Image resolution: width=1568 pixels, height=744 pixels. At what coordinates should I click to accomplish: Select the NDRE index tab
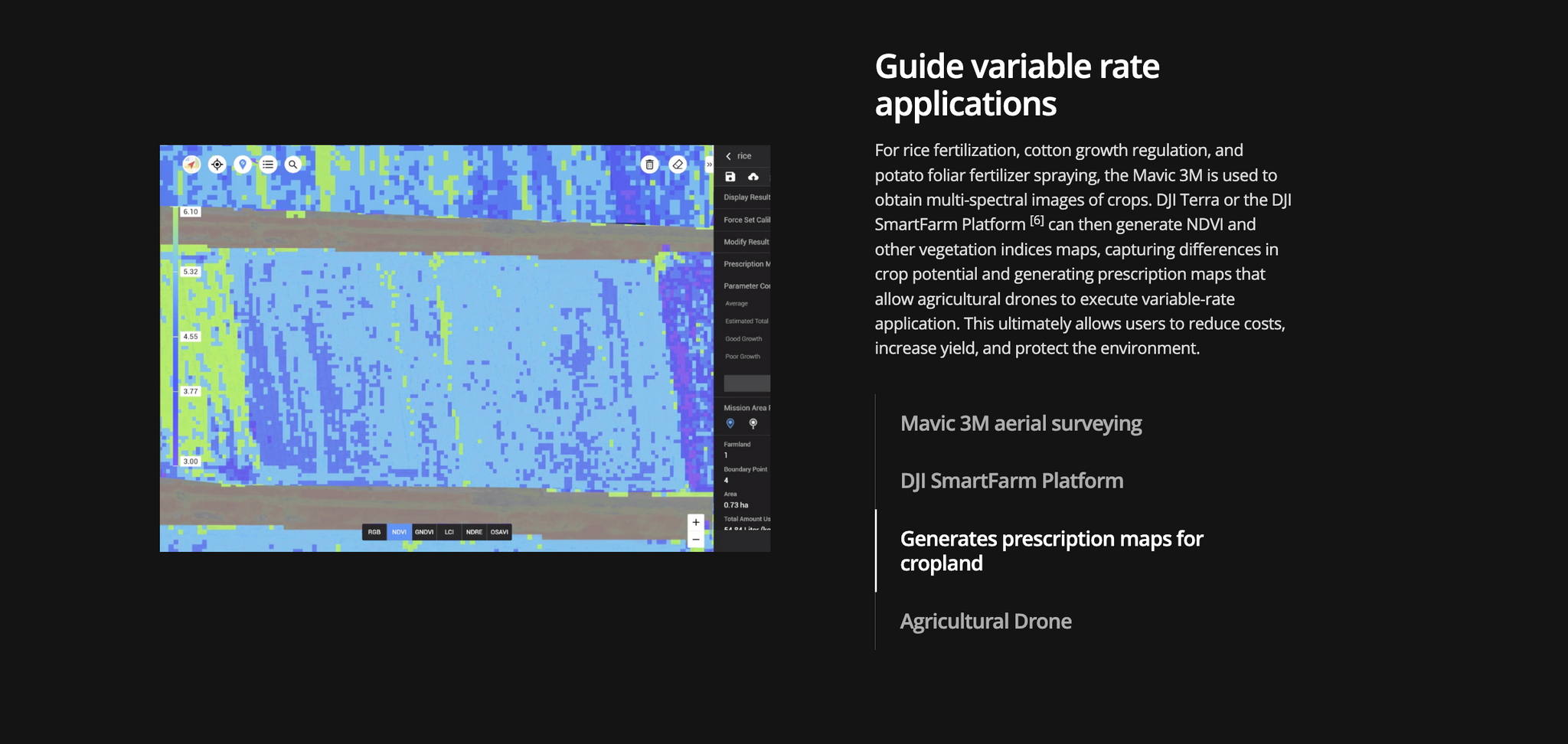pyautogui.click(x=475, y=532)
